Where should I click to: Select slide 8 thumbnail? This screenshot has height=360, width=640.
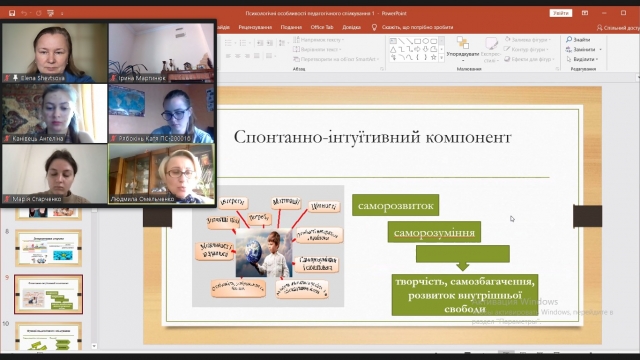coord(48,248)
